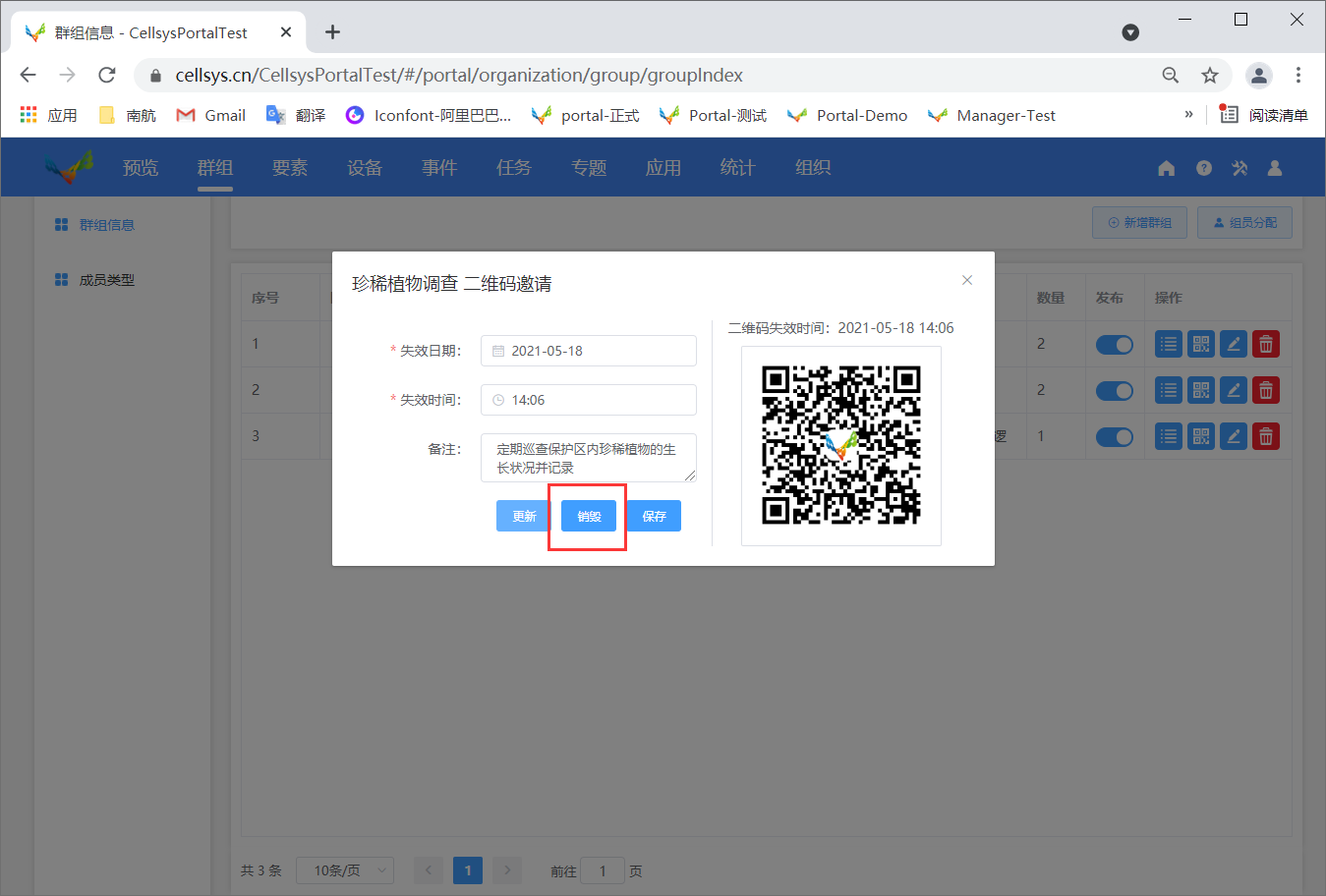Go to previous page arrow

coord(429,870)
